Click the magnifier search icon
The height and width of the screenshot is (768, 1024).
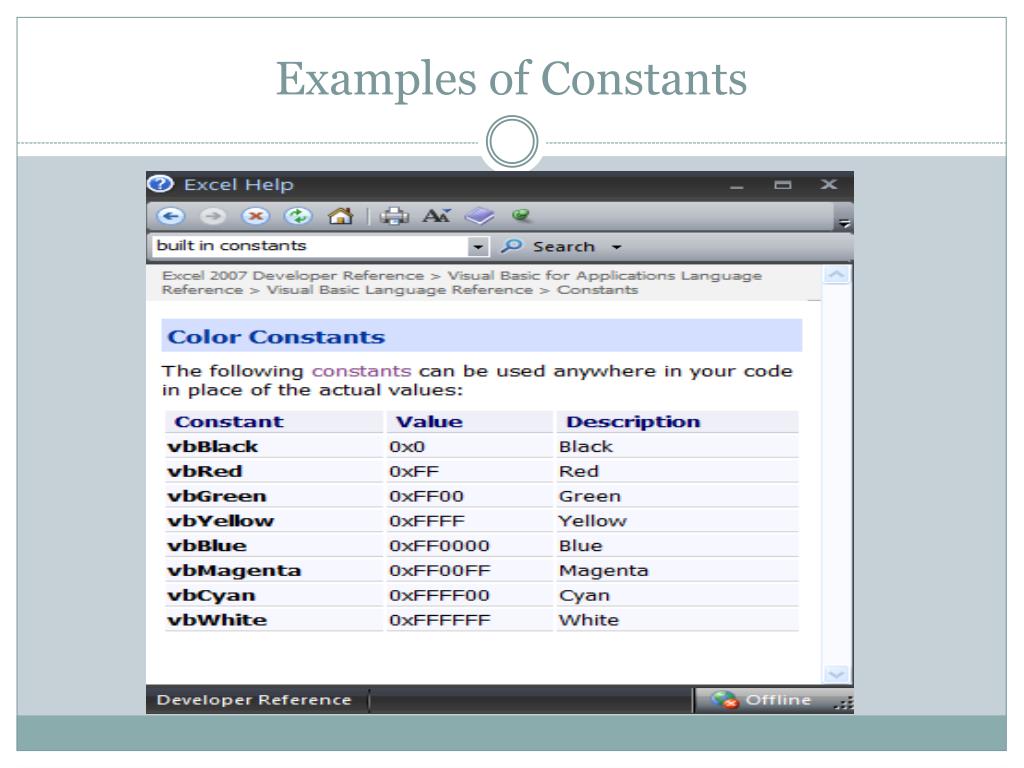(511, 246)
